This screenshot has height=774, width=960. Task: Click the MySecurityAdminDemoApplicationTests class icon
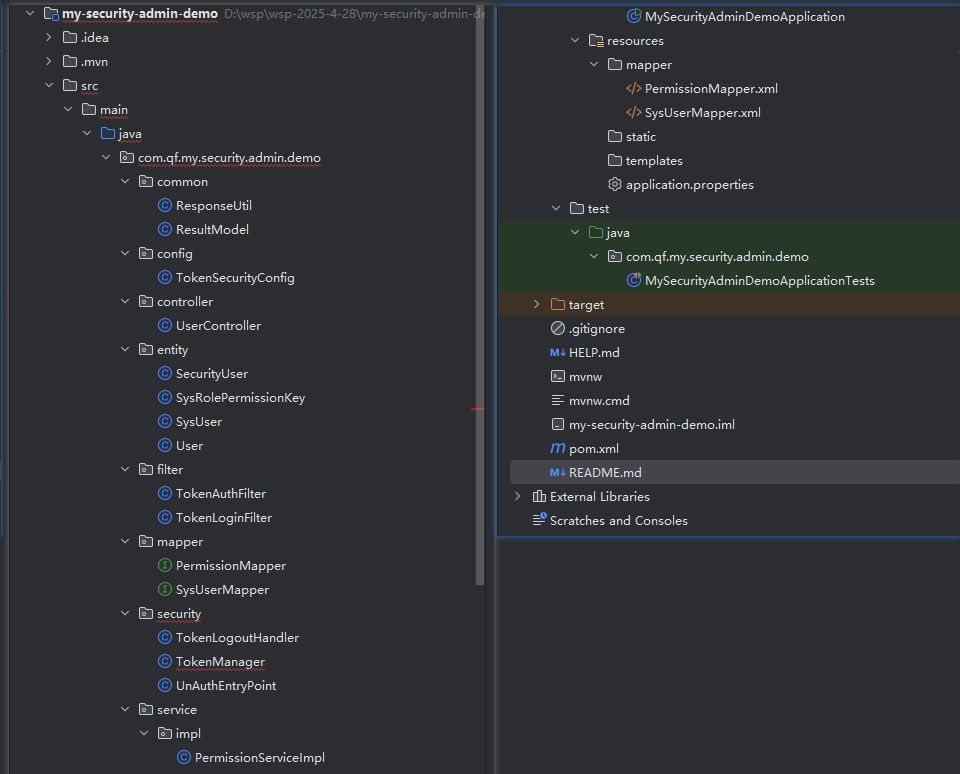(634, 280)
